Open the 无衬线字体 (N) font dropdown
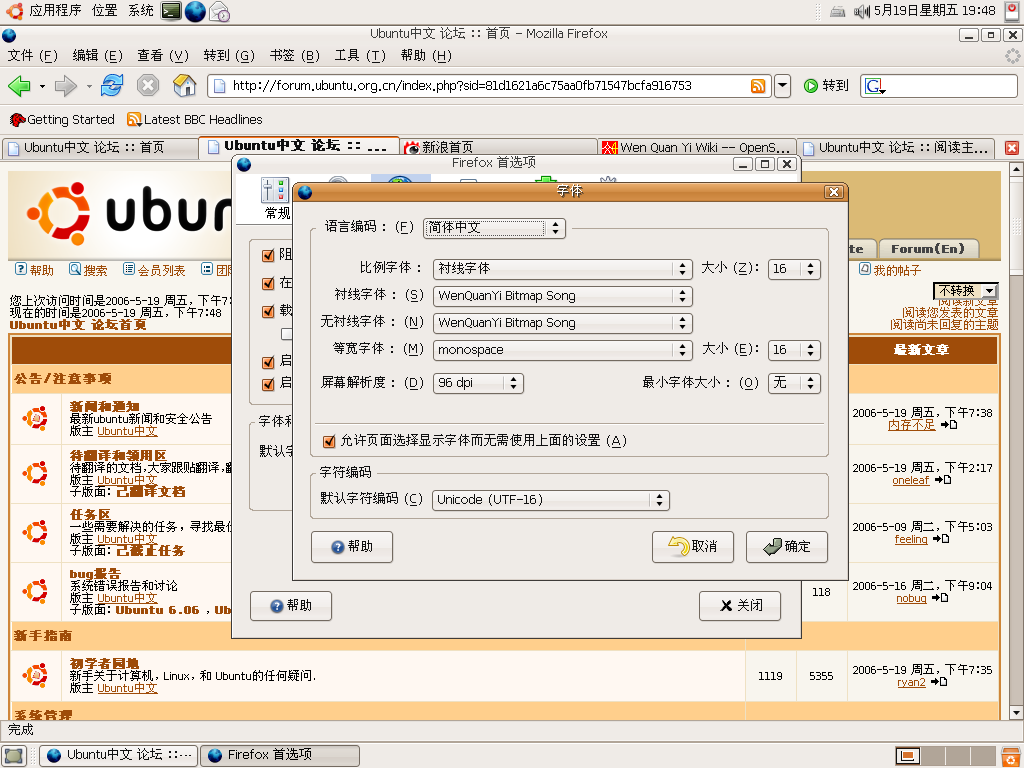The width and height of the screenshot is (1024, 768). (562, 323)
